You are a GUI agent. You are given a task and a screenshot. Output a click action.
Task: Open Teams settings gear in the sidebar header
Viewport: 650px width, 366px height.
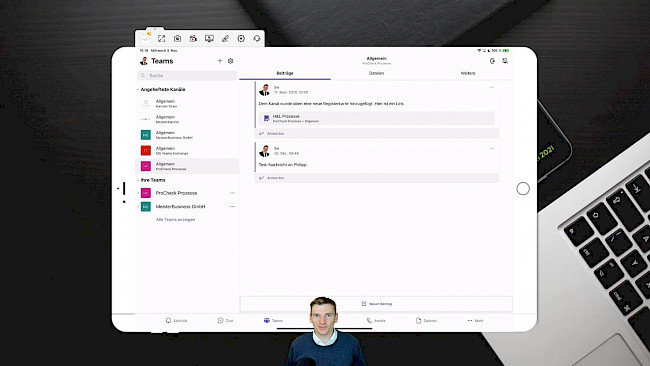[x=230, y=61]
